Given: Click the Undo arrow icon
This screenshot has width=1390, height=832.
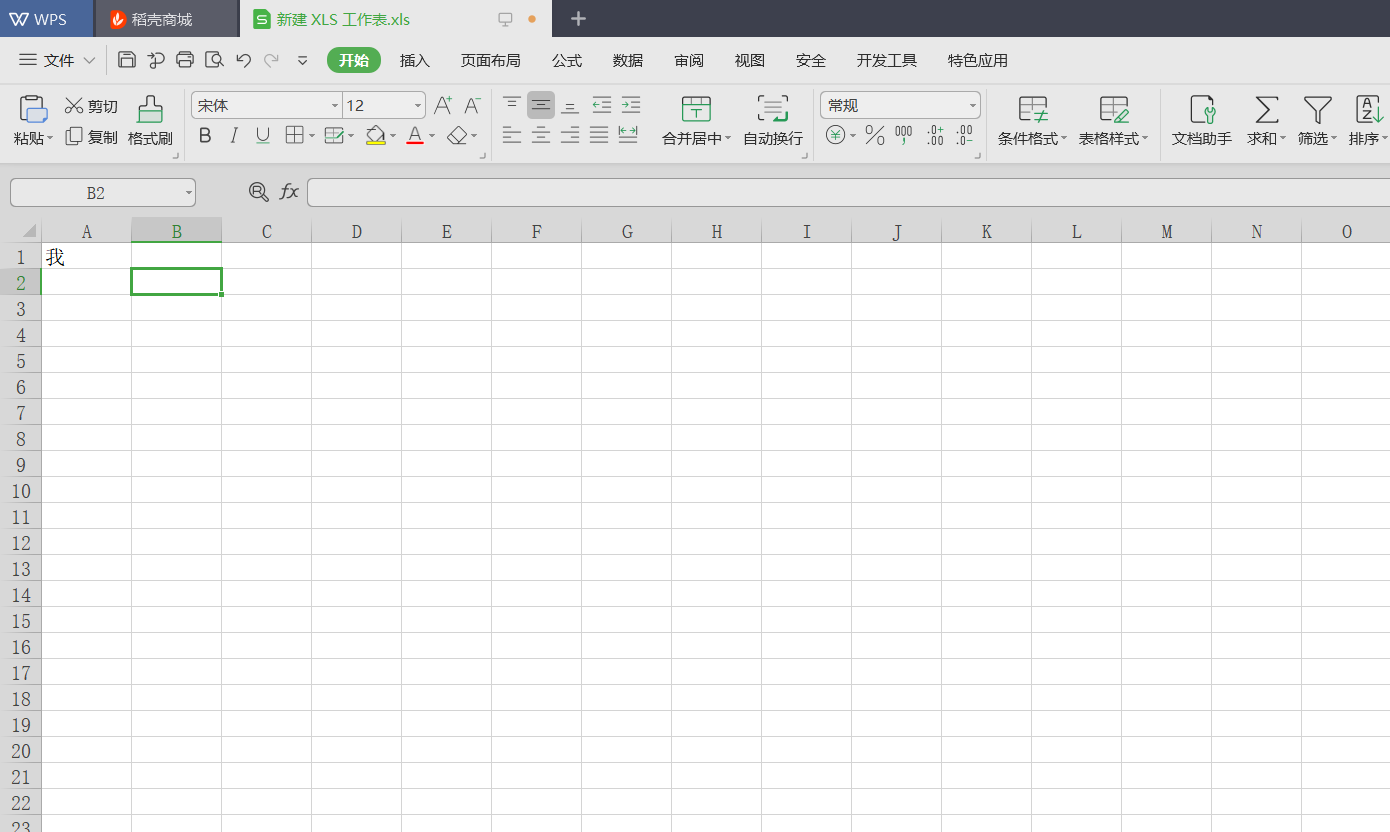Looking at the screenshot, I should pyautogui.click(x=243, y=60).
